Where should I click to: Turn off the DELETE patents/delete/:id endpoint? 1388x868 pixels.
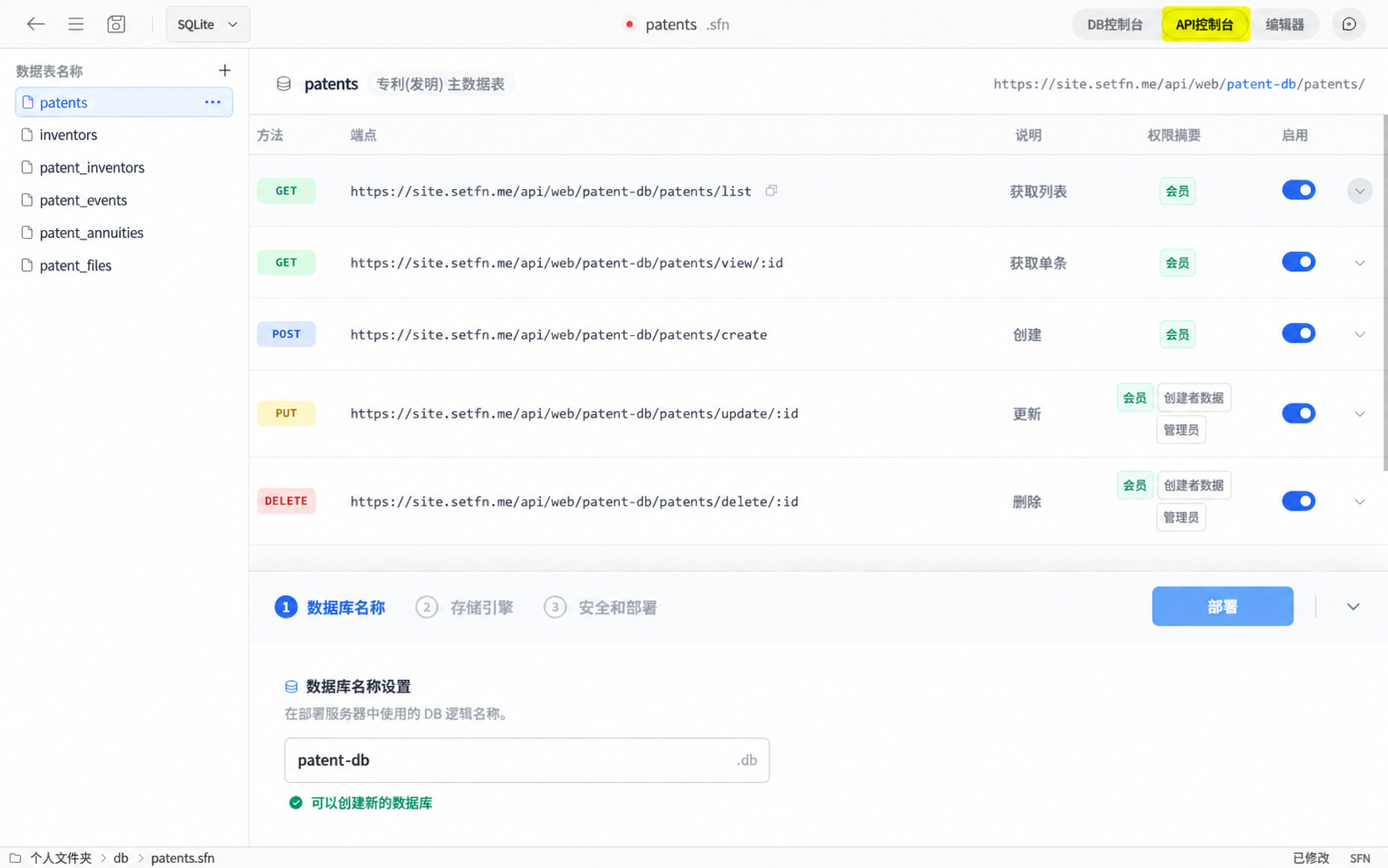1299,501
